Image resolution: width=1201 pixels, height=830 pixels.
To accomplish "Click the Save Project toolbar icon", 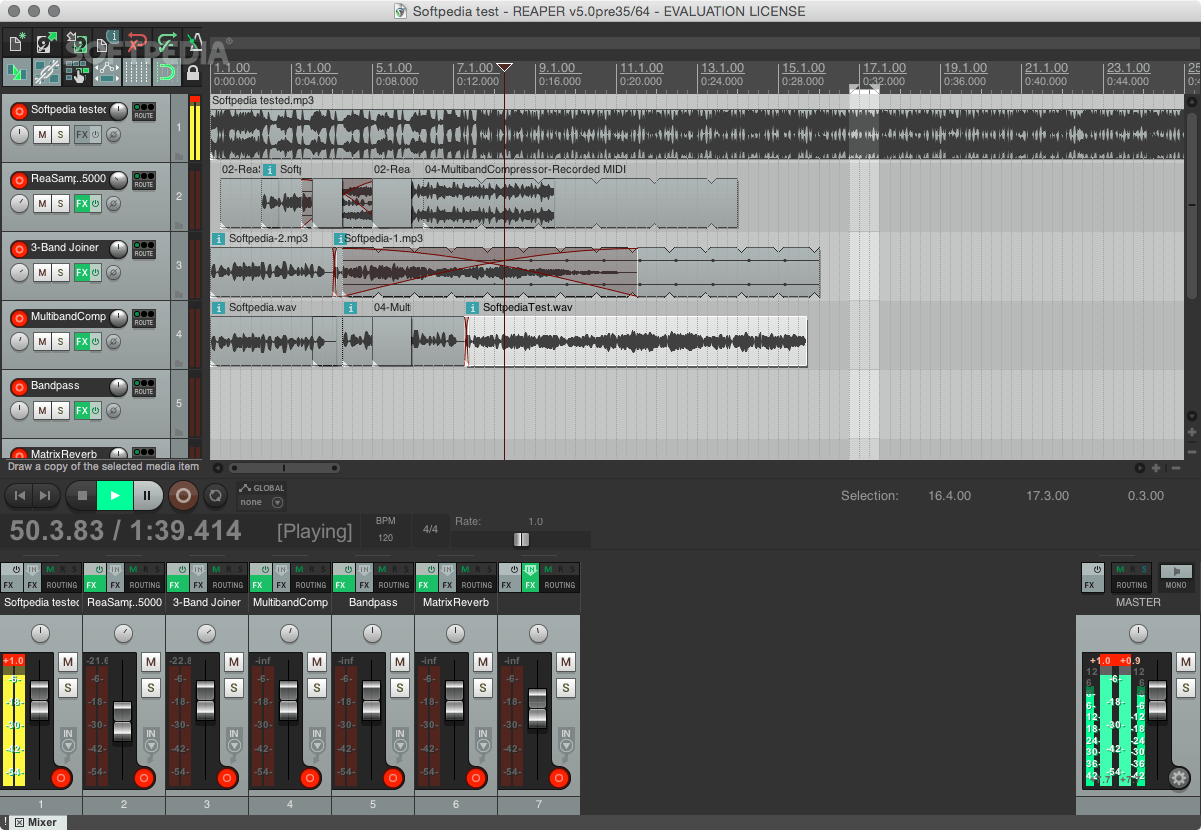I will (x=76, y=44).
